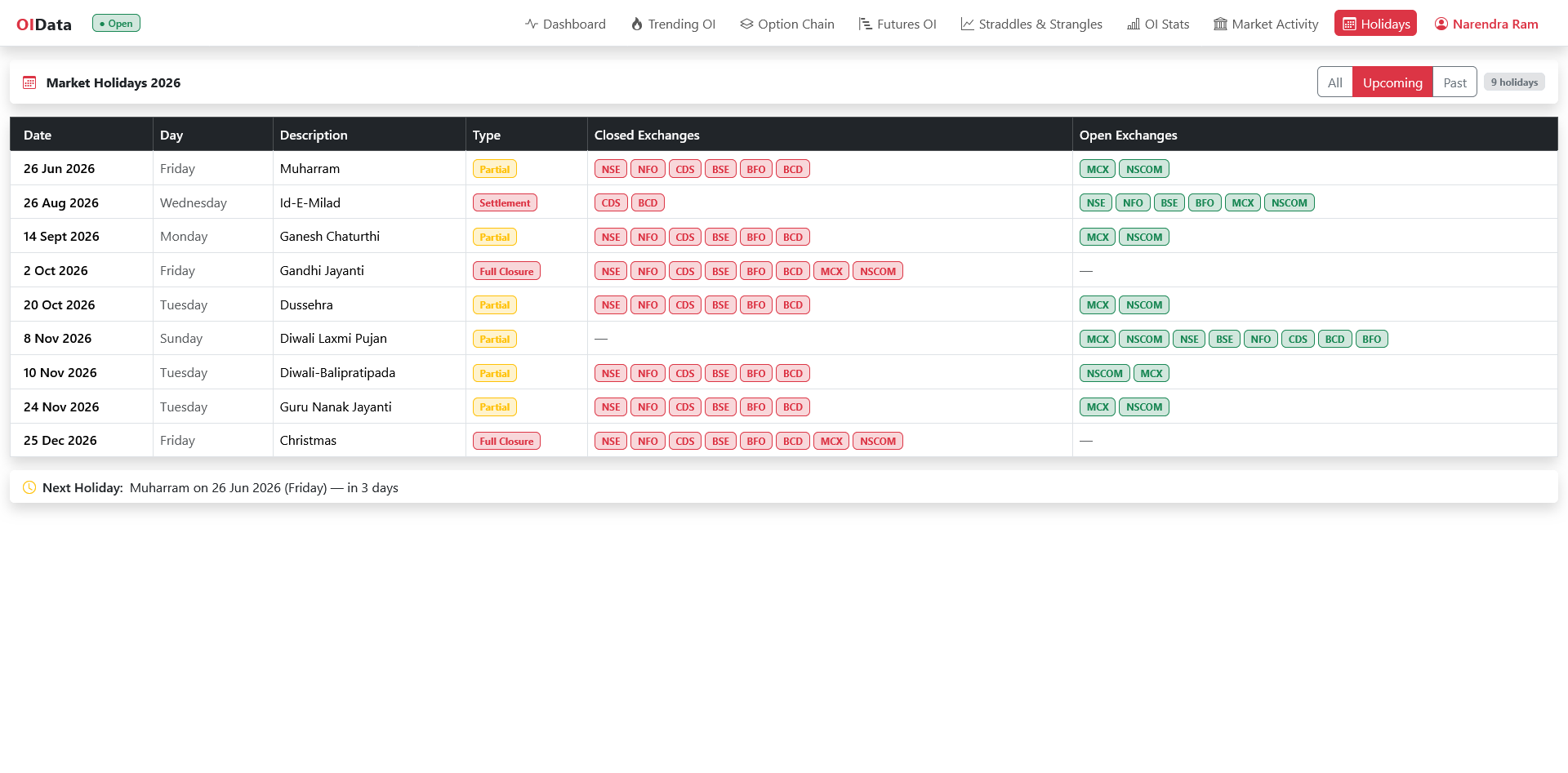Viewport: 1568px width, 773px height.
Task: Open the Dashboard page
Action: click(x=565, y=24)
